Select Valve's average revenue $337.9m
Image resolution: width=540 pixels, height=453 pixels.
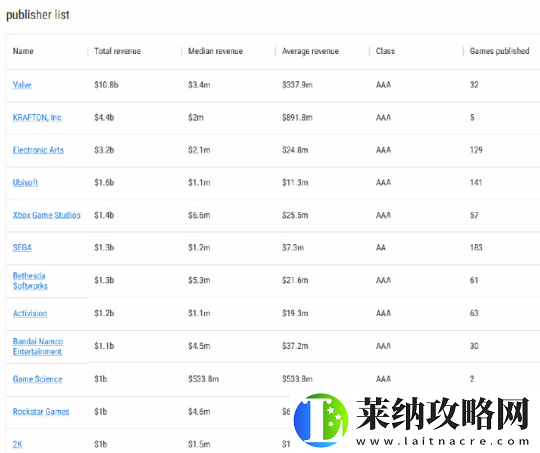[297, 85]
